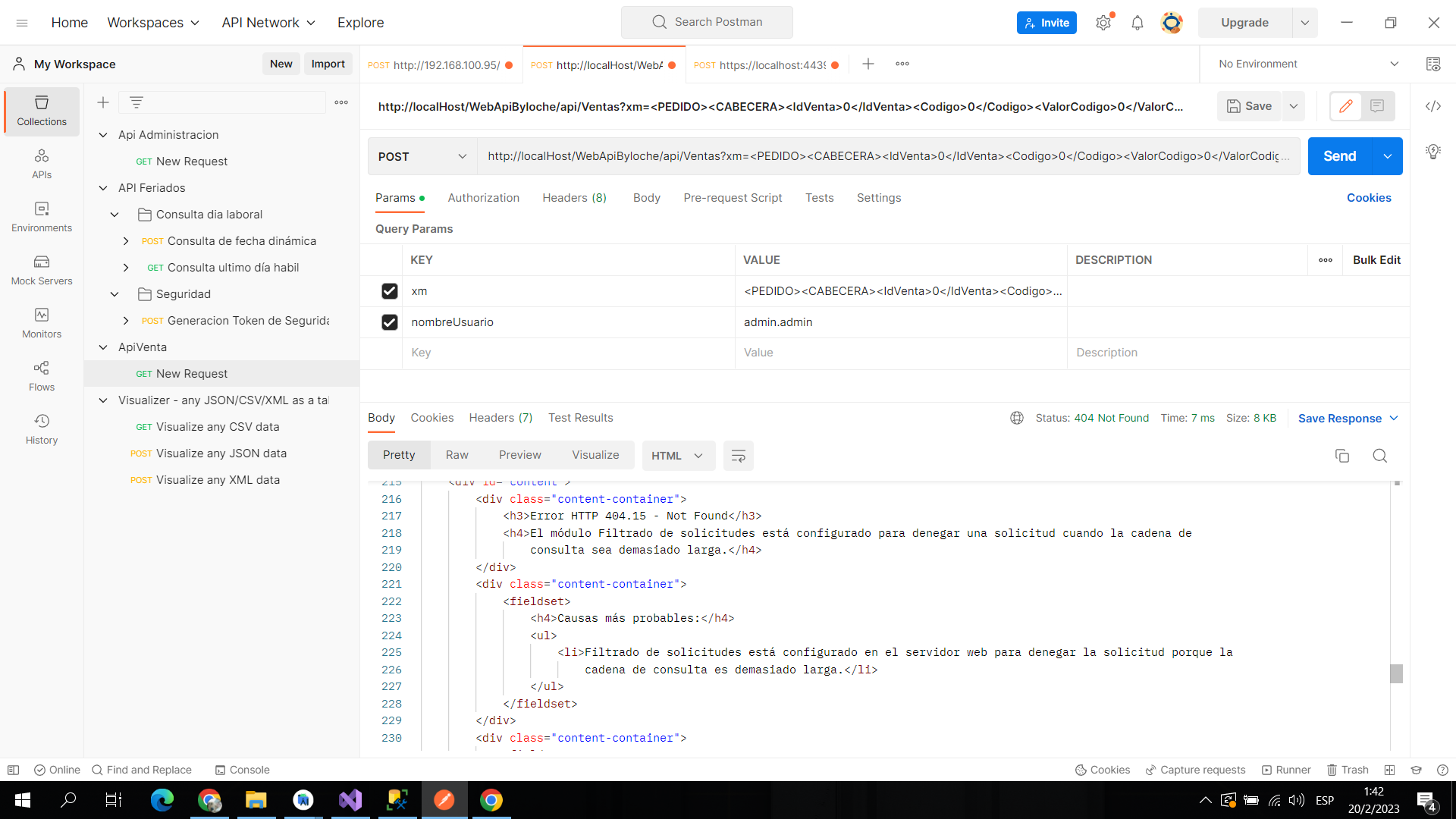The image size is (1456, 819).
Task: Open the No Environment dropdown
Action: [x=1308, y=64]
